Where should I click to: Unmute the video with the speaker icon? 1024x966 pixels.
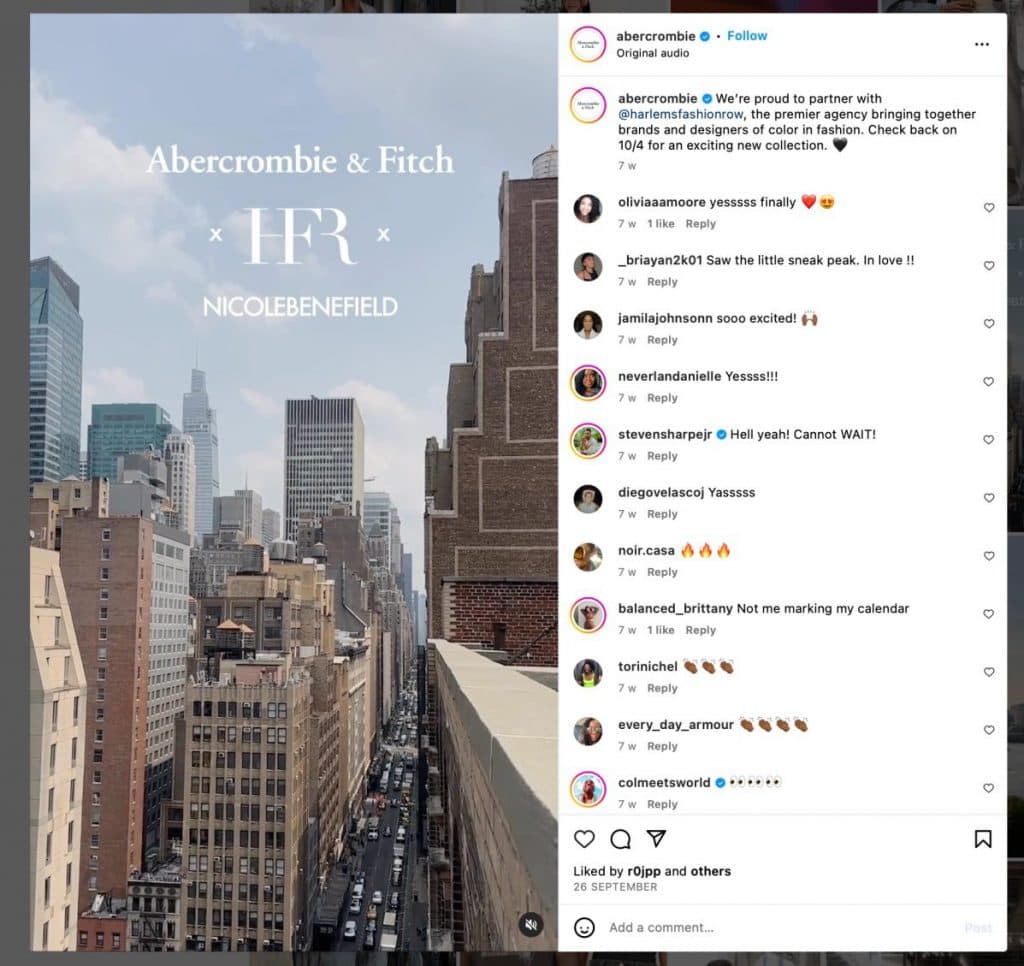point(531,924)
